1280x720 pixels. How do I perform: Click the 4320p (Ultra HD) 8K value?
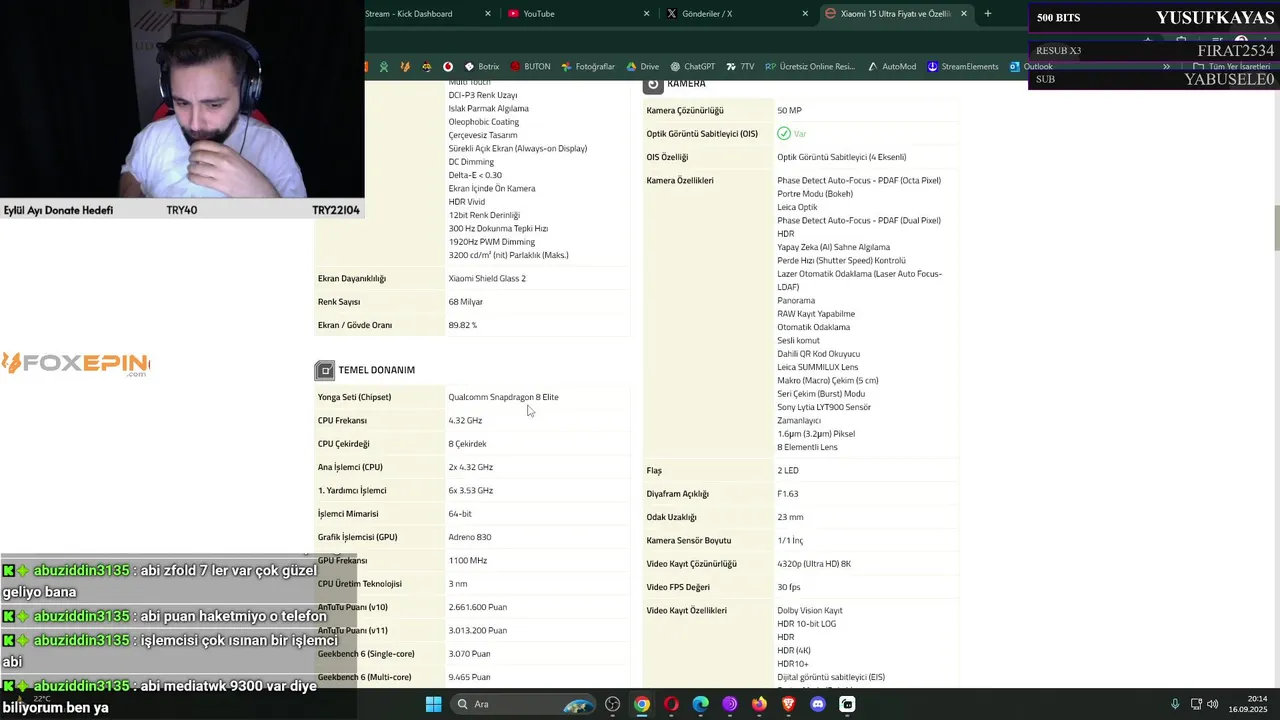click(x=814, y=564)
